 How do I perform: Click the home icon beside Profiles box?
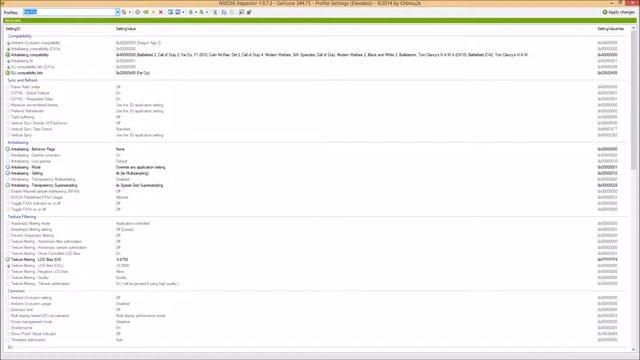[x=124, y=12]
